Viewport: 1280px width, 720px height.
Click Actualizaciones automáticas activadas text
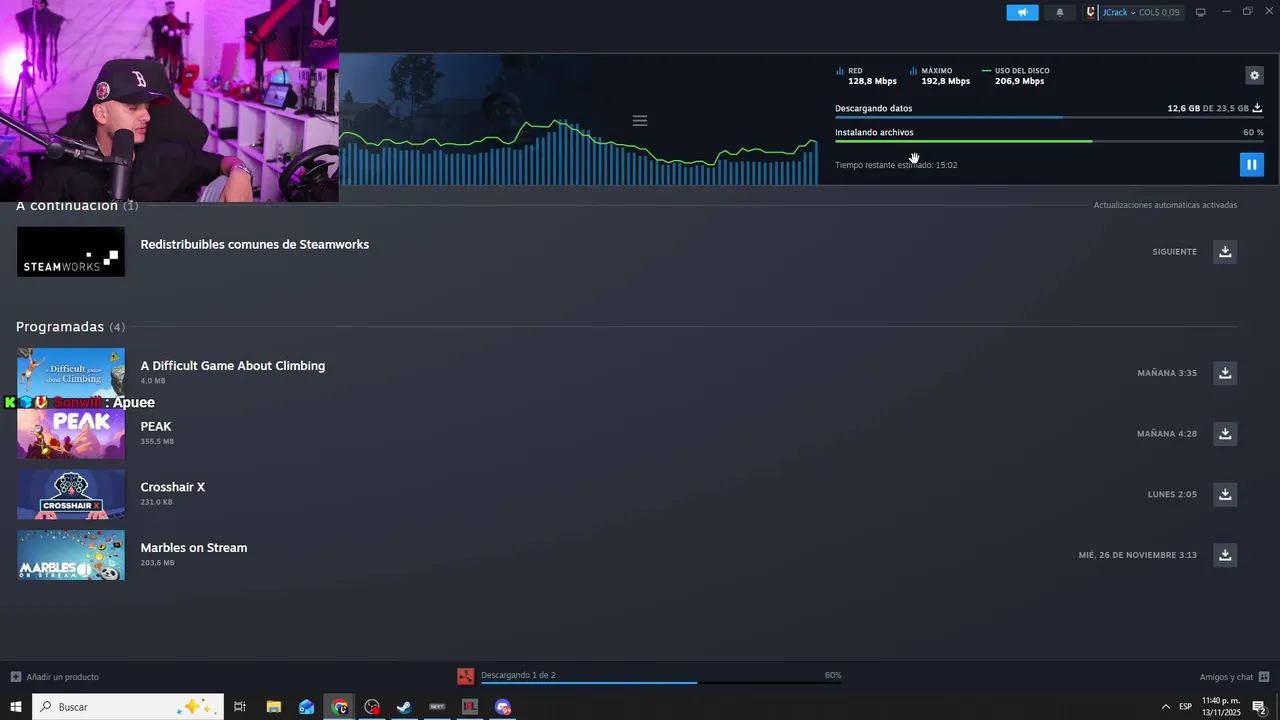click(1165, 205)
